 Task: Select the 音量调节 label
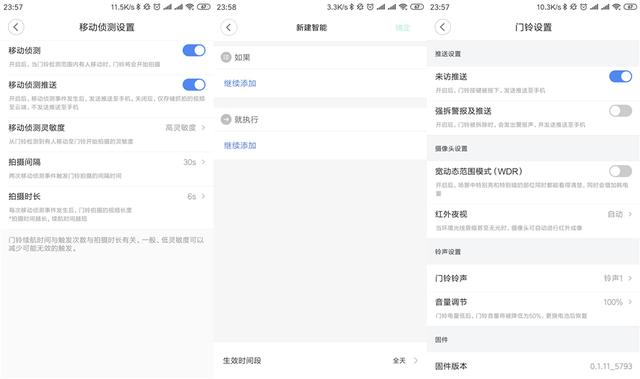coord(451,302)
